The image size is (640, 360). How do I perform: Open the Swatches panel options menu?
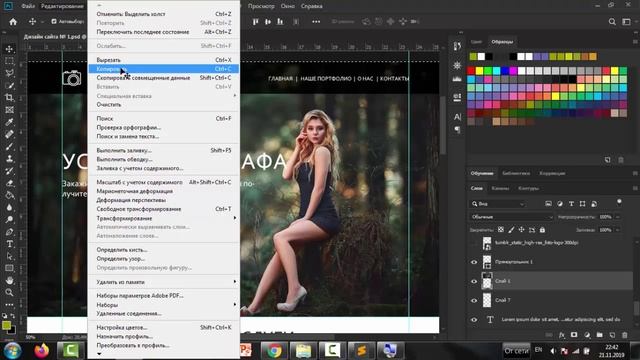(635, 42)
